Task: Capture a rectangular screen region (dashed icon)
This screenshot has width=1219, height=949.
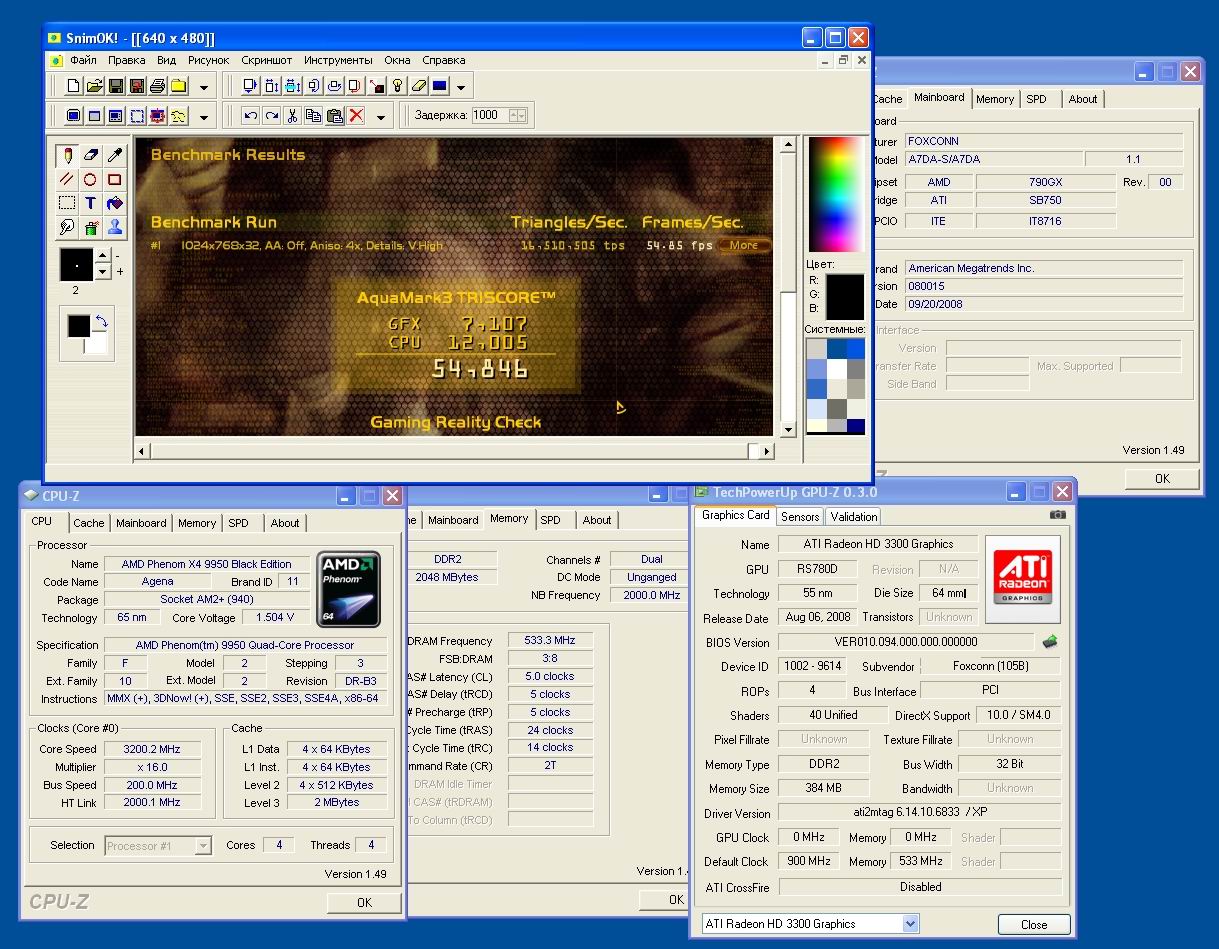Action: [x=137, y=115]
